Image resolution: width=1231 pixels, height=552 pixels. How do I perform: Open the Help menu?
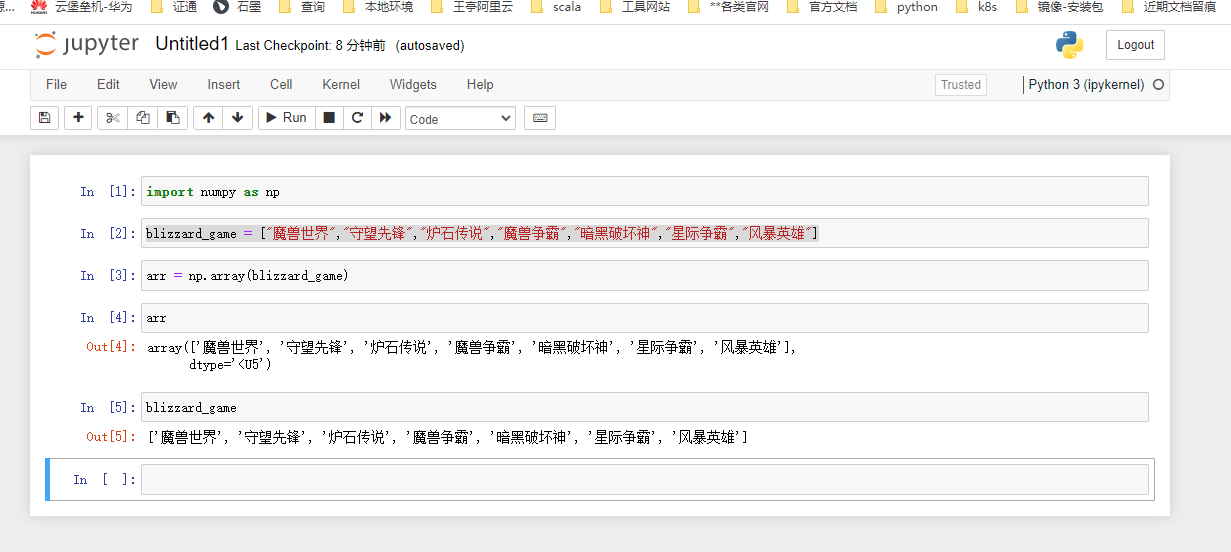click(x=480, y=85)
